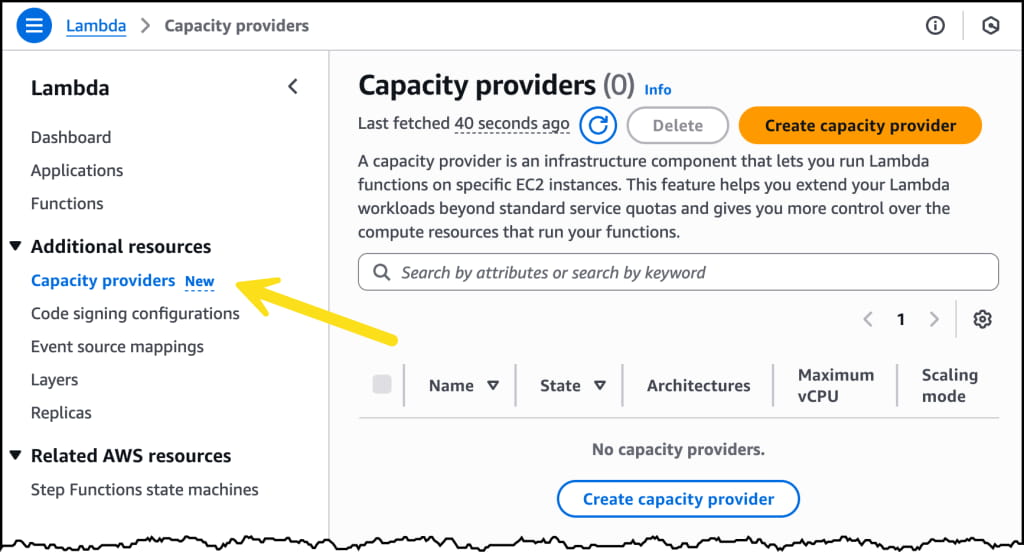Click the orange Create capacity provider button
Screen dimensions: 1024x552
tap(860, 125)
